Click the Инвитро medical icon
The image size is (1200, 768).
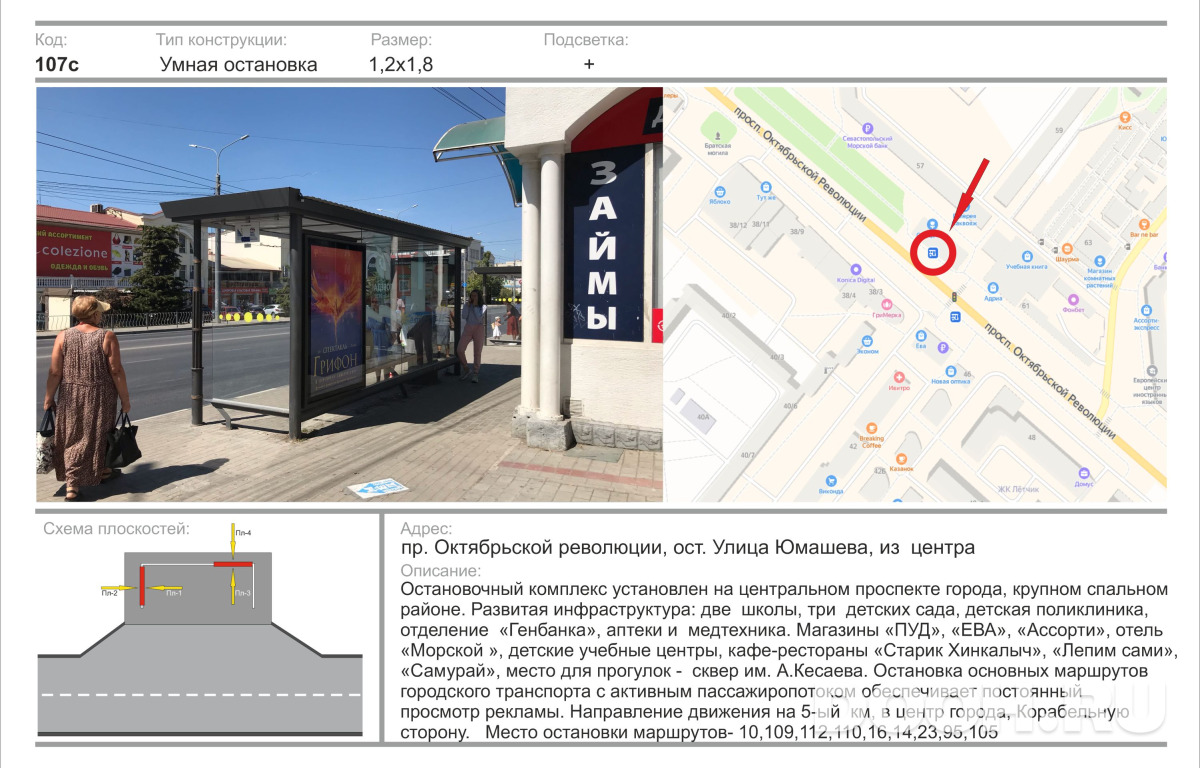[899, 377]
